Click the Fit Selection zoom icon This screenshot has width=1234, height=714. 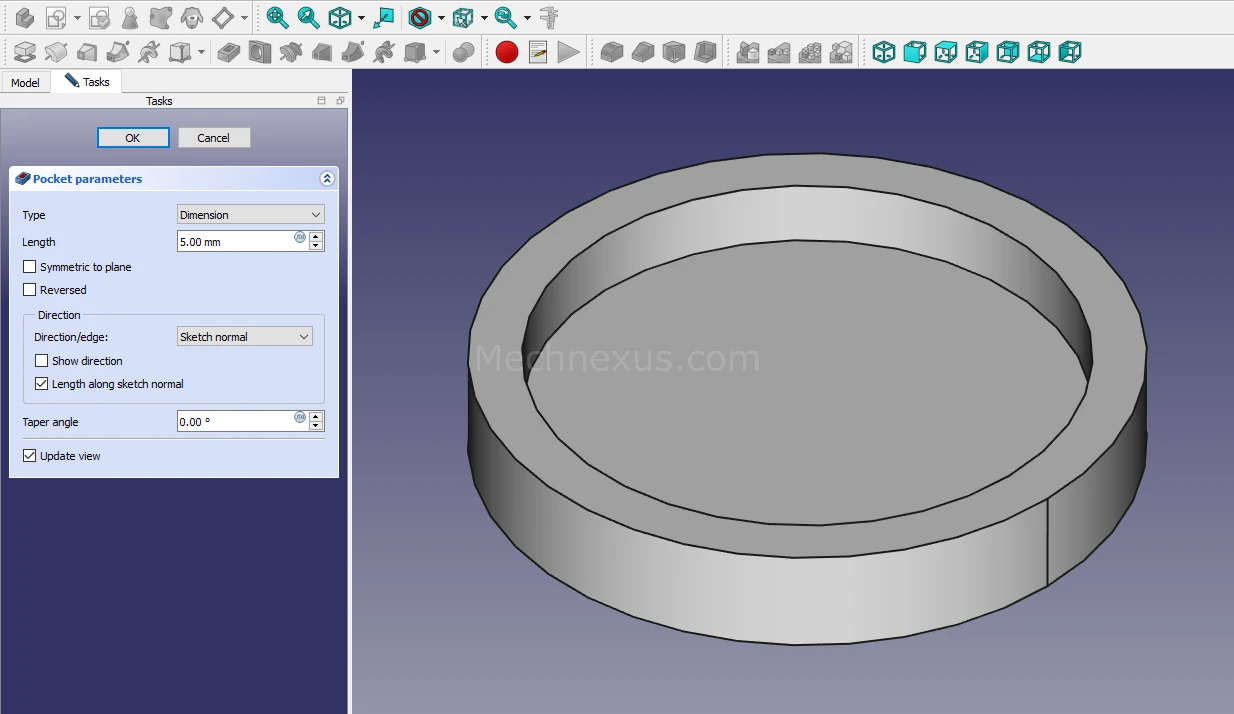tap(308, 17)
